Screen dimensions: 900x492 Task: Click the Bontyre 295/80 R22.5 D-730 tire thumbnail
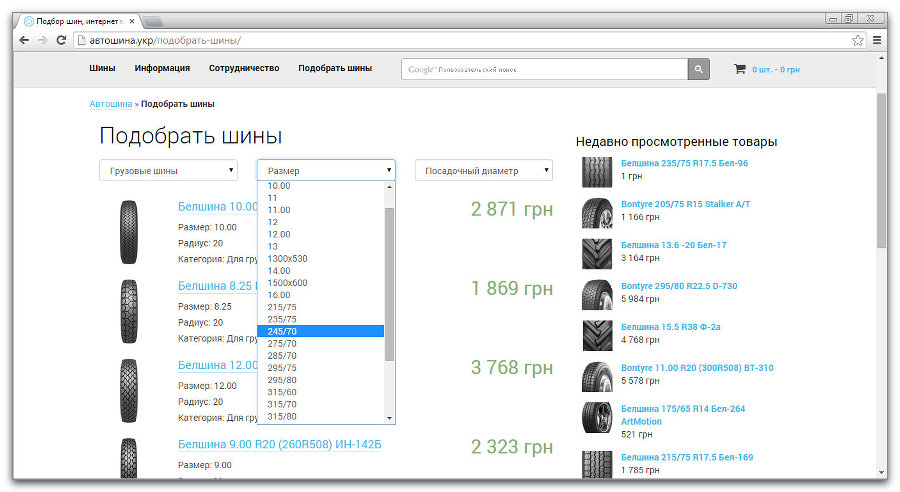[x=597, y=295]
